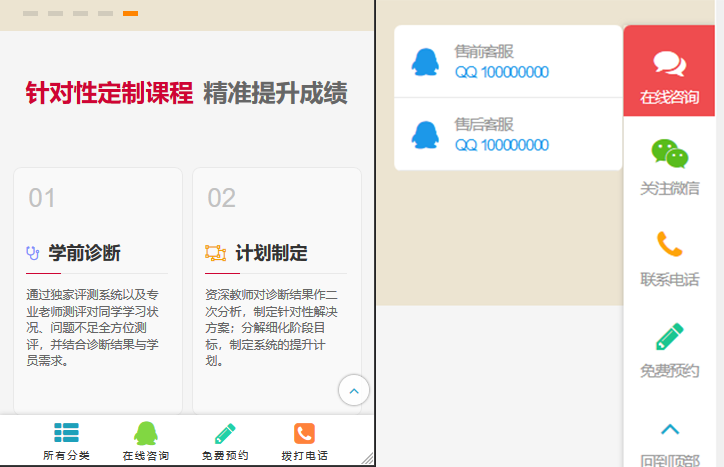
Task: Select the fourth carousel indicator dash
Action: (105, 13)
